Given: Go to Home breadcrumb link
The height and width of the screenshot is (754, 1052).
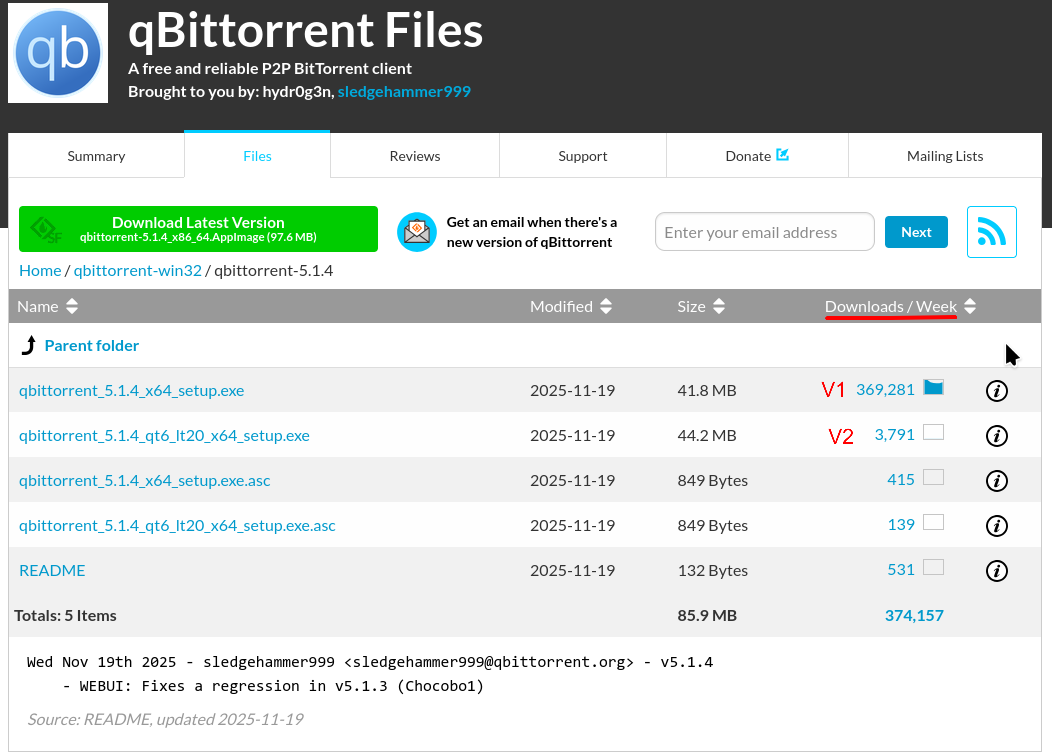Looking at the screenshot, I should pos(40,270).
